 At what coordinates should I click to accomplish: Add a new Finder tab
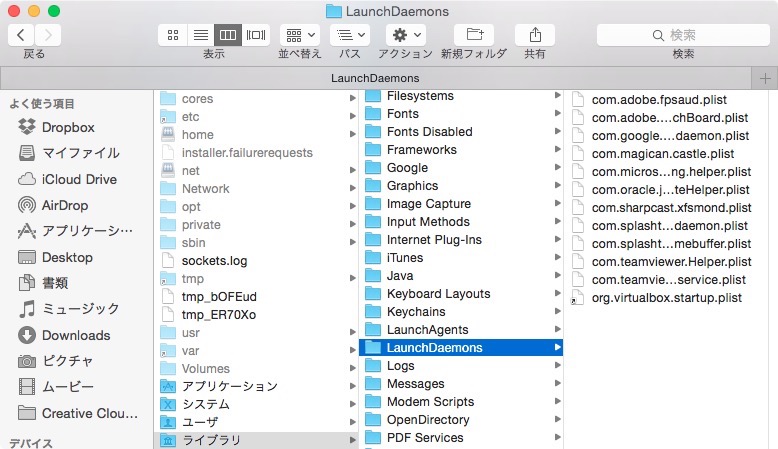766,78
